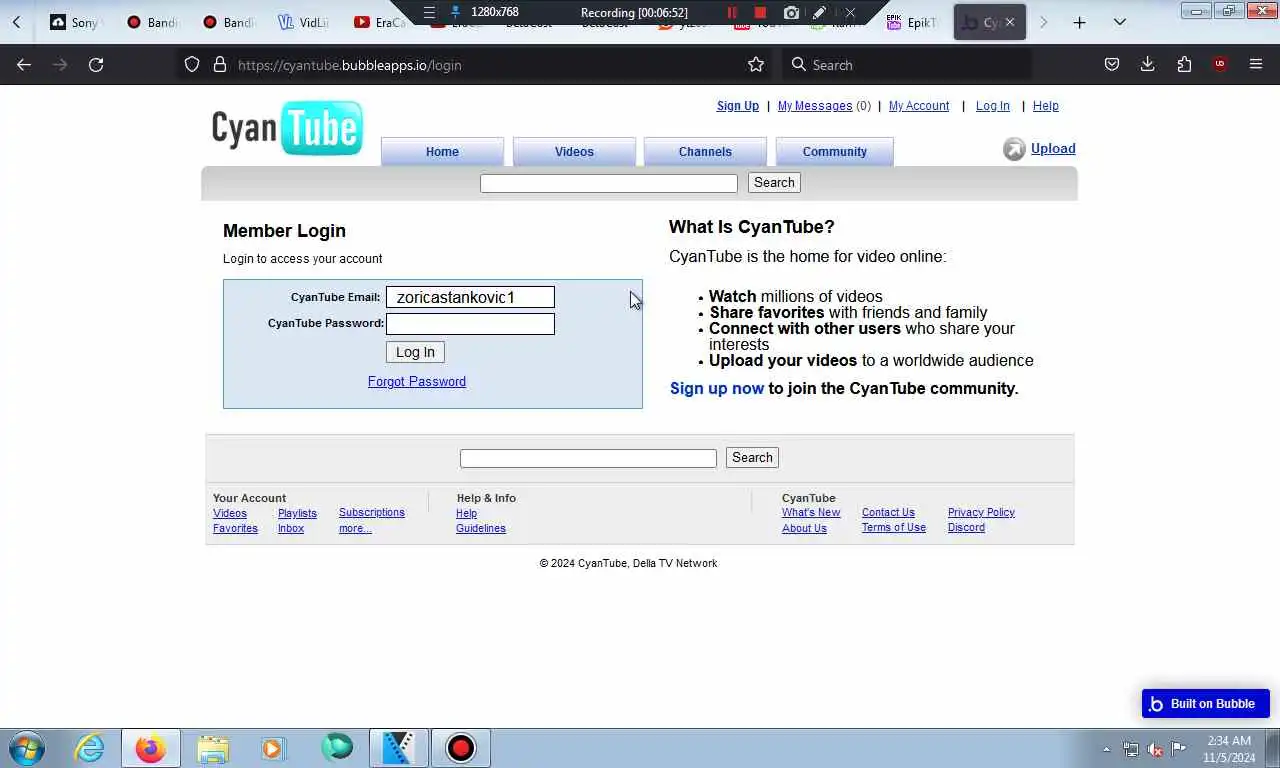Open the Windows Media Player taskbar icon
The image size is (1280, 768).
click(273, 748)
